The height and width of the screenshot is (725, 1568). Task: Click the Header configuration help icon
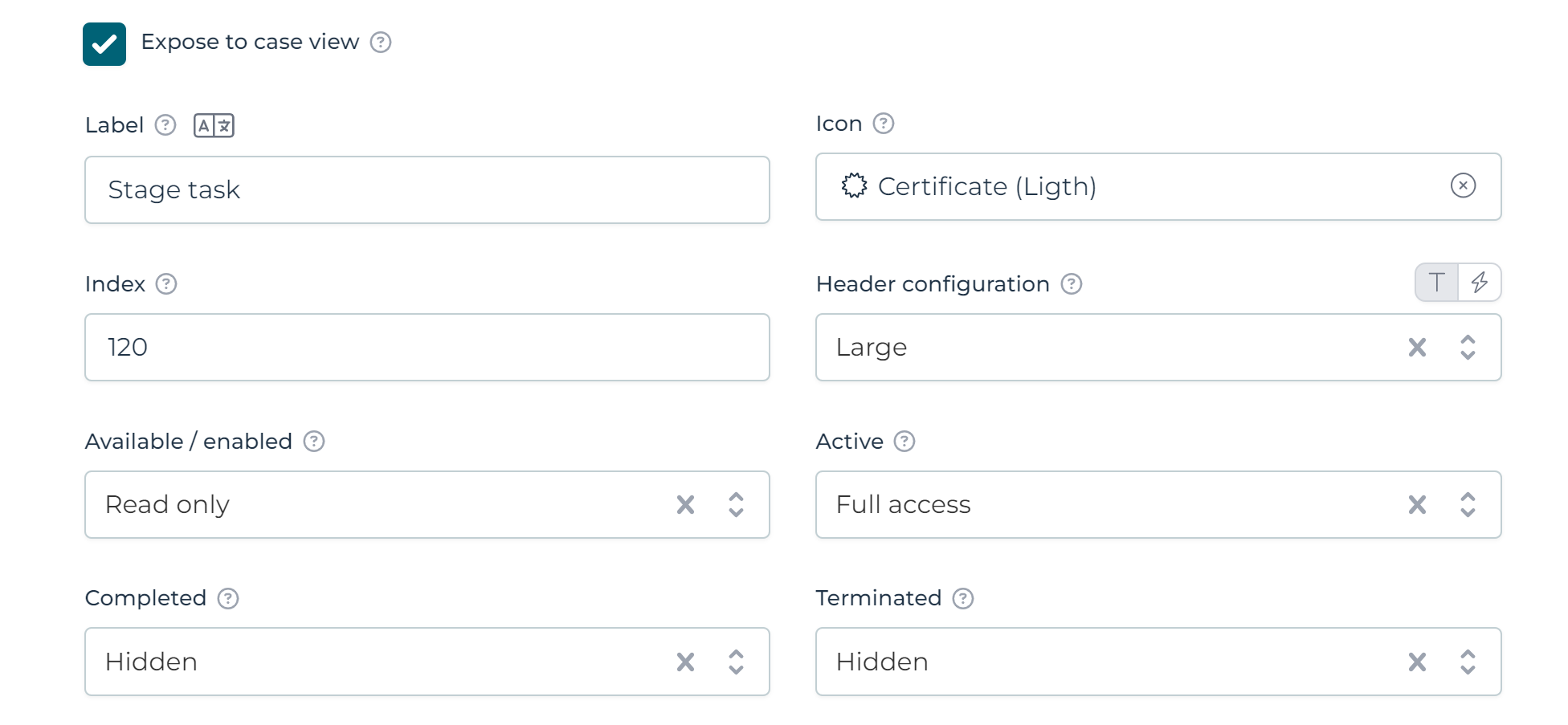pyautogui.click(x=1072, y=284)
